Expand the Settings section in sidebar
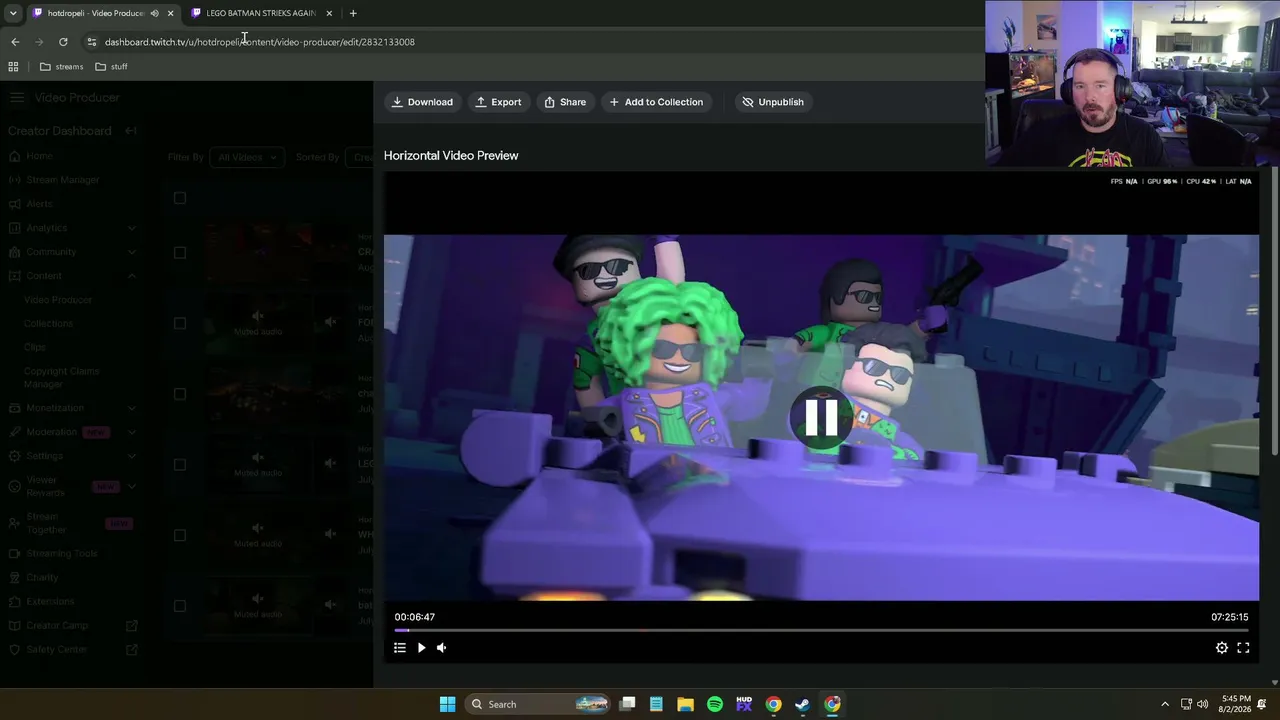The width and height of the screenshot is (1280, 720). click(131, 456)
